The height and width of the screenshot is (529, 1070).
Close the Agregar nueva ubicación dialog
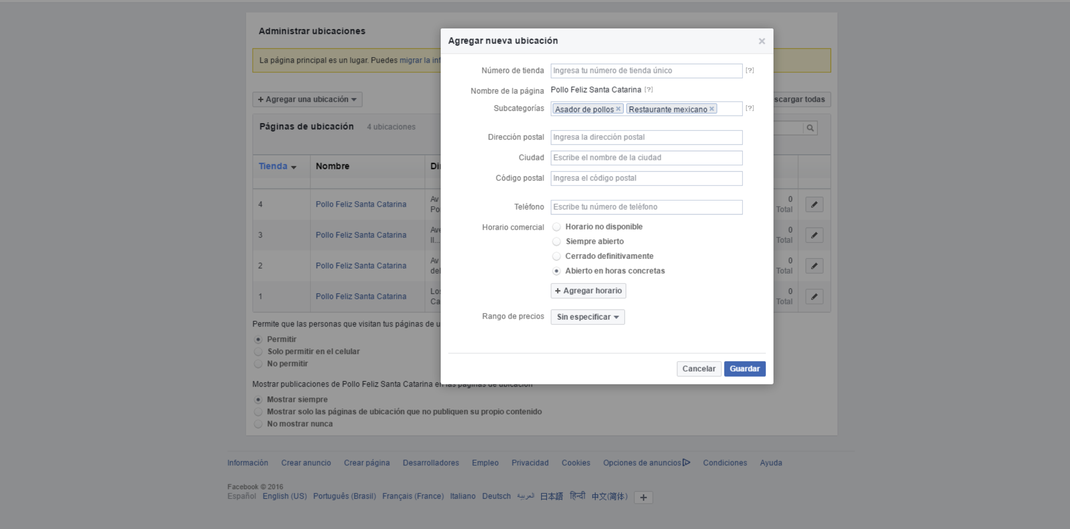coord(762,41)
